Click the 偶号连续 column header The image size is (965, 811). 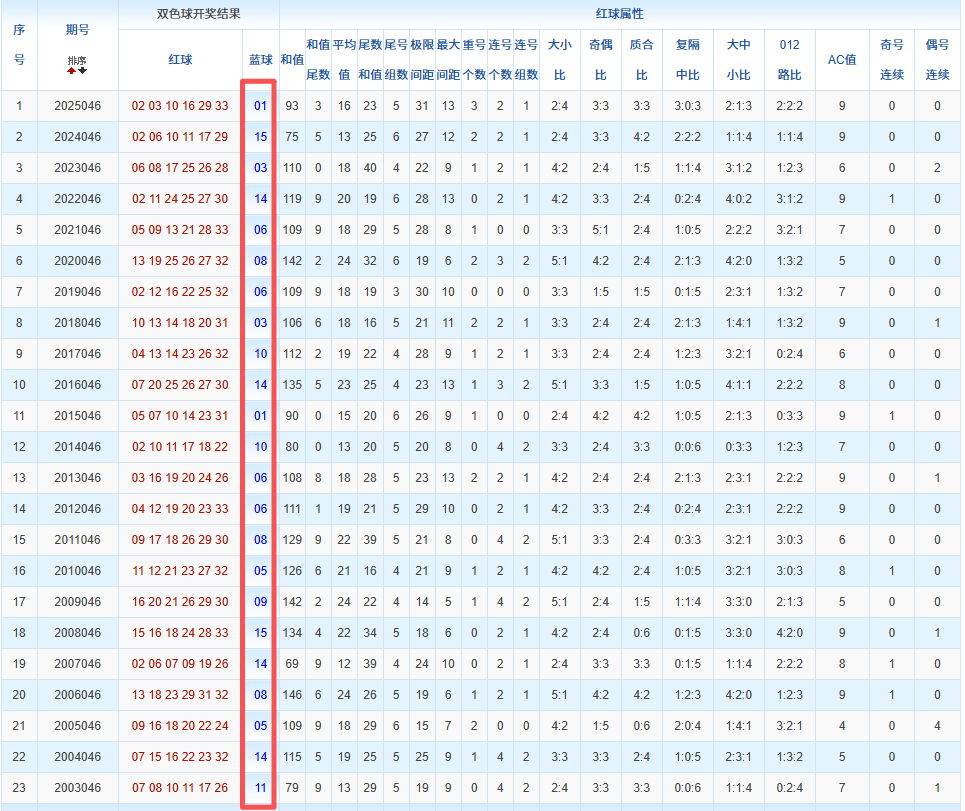(937, 60)
